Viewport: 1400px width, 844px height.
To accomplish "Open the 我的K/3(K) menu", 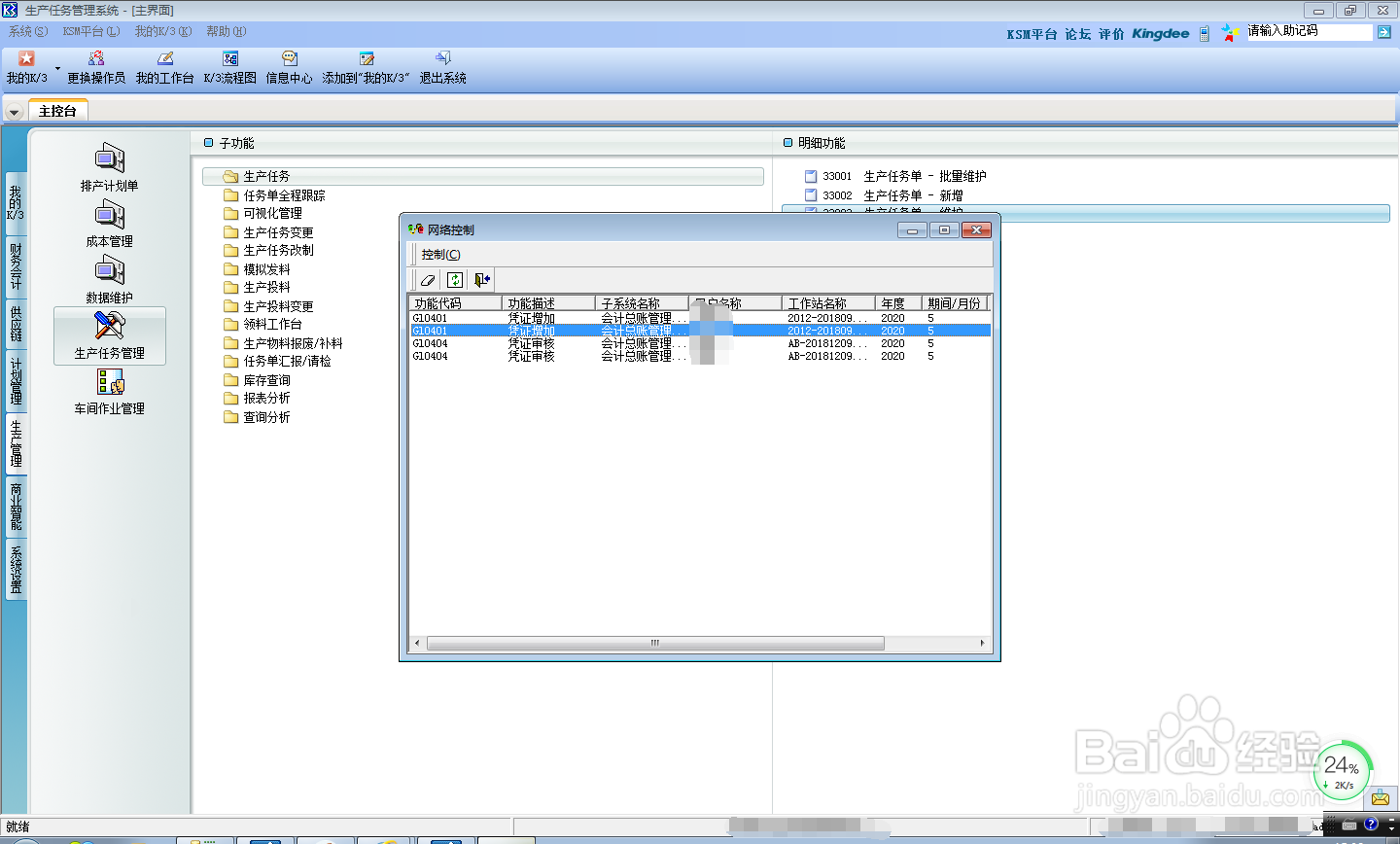I will tap(163, 31).
